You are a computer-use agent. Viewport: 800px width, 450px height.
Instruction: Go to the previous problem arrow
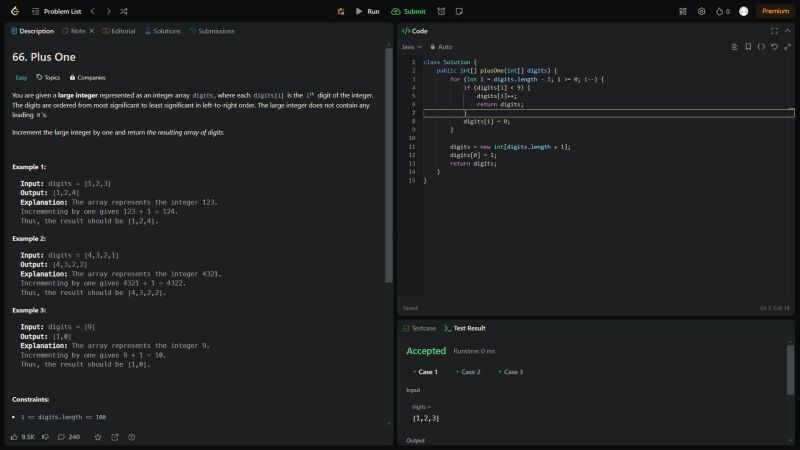click(92, 11)
